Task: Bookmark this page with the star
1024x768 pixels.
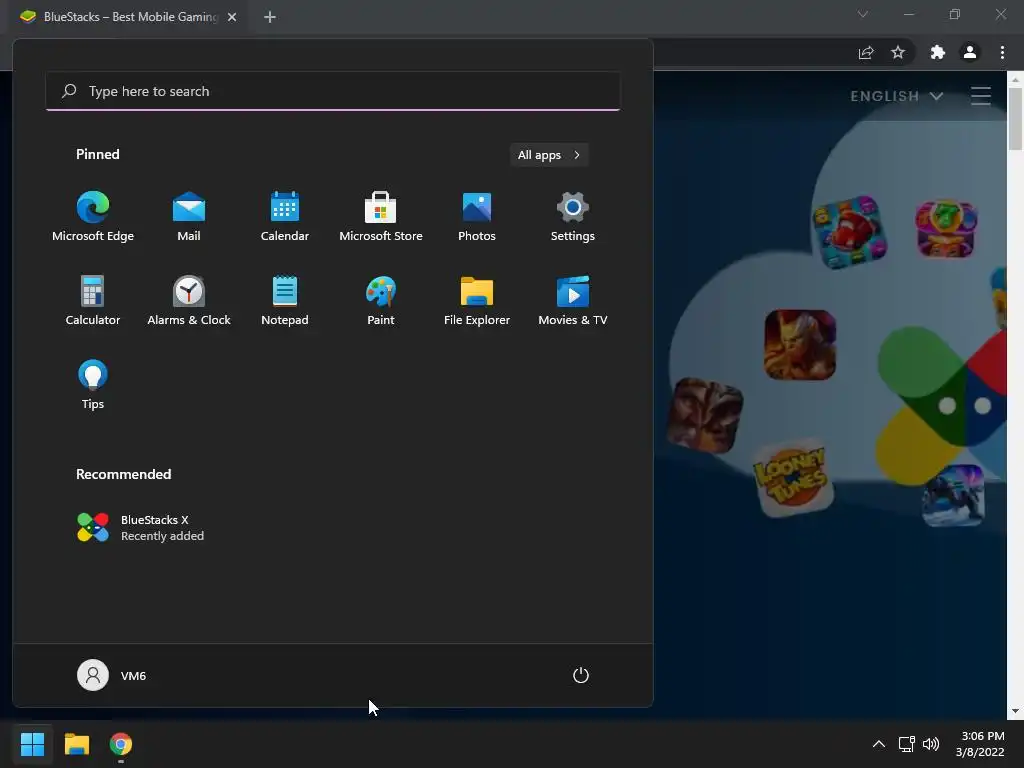Action: pyautogui.click(x=898, y=52)
